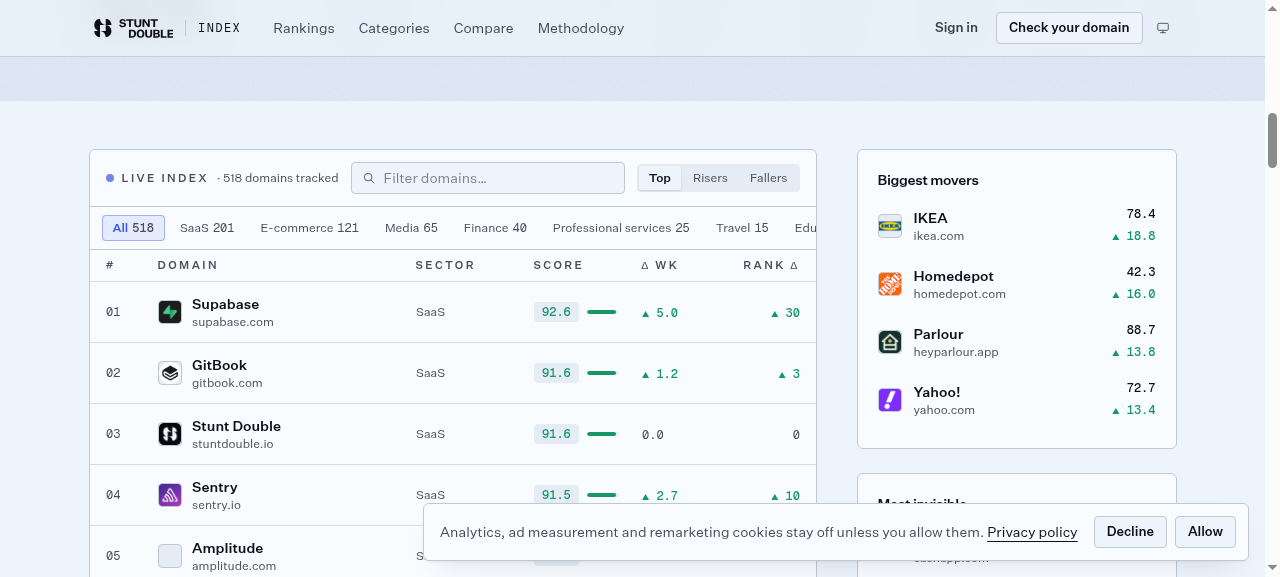This screenshot has width=1280, height=577.
Task: Click GitBook score progress bar
Action: (x=602, y=373)
